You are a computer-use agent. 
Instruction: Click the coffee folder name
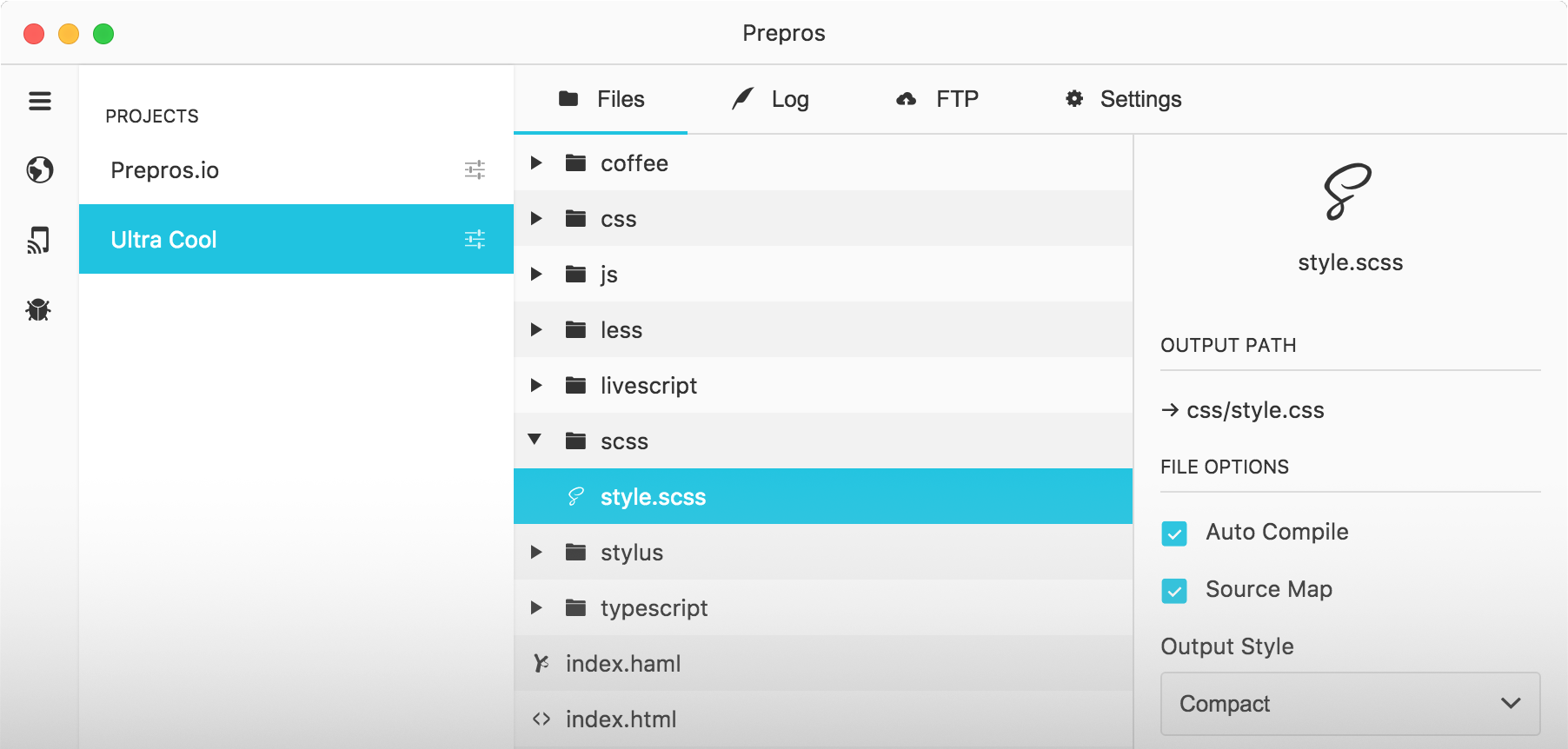pyautogui.click(x=635, y=163)
